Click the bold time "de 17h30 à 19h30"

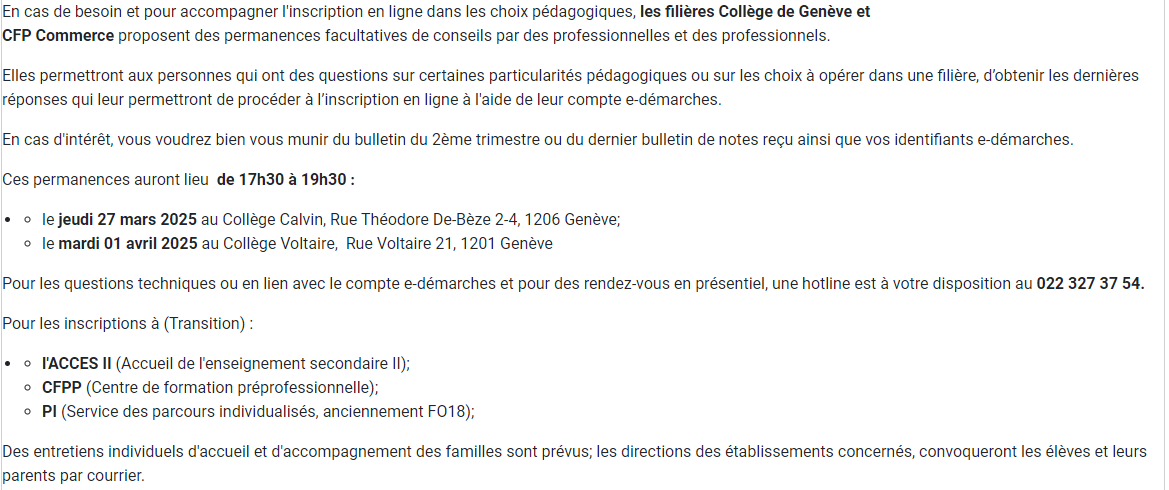pos(285,179)
